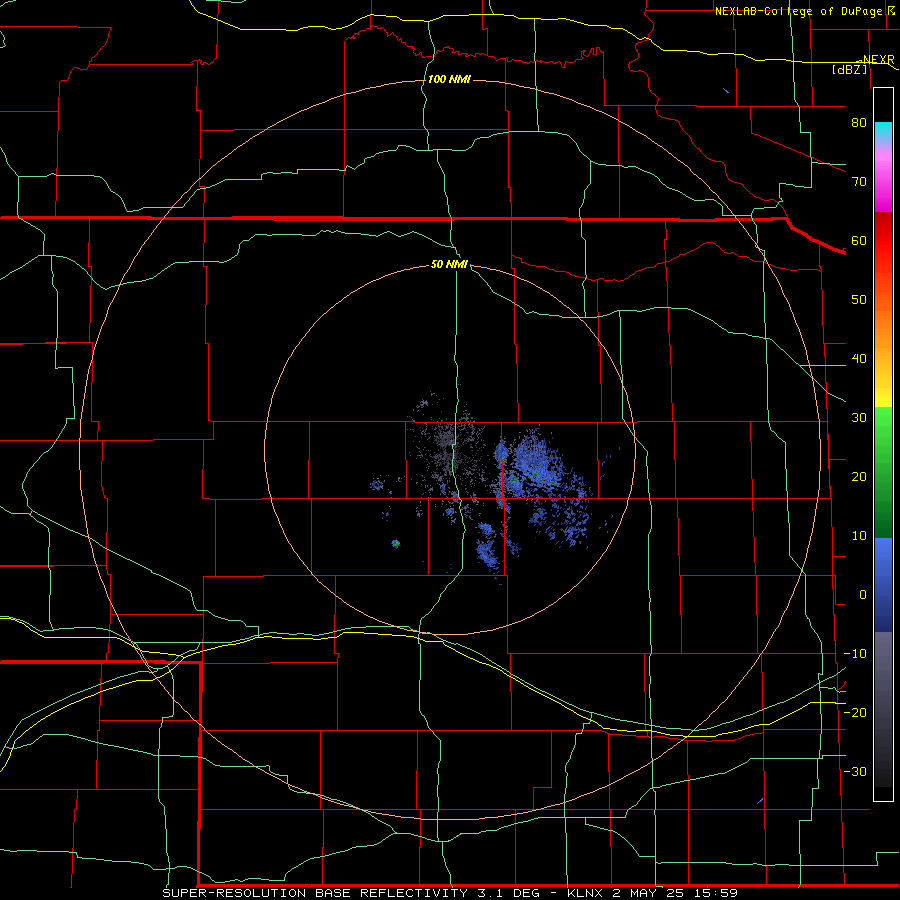Screen dimensions: 900x900
Task: Click the 20 value on the dBZ scale
Action: (x=859, y=477)
